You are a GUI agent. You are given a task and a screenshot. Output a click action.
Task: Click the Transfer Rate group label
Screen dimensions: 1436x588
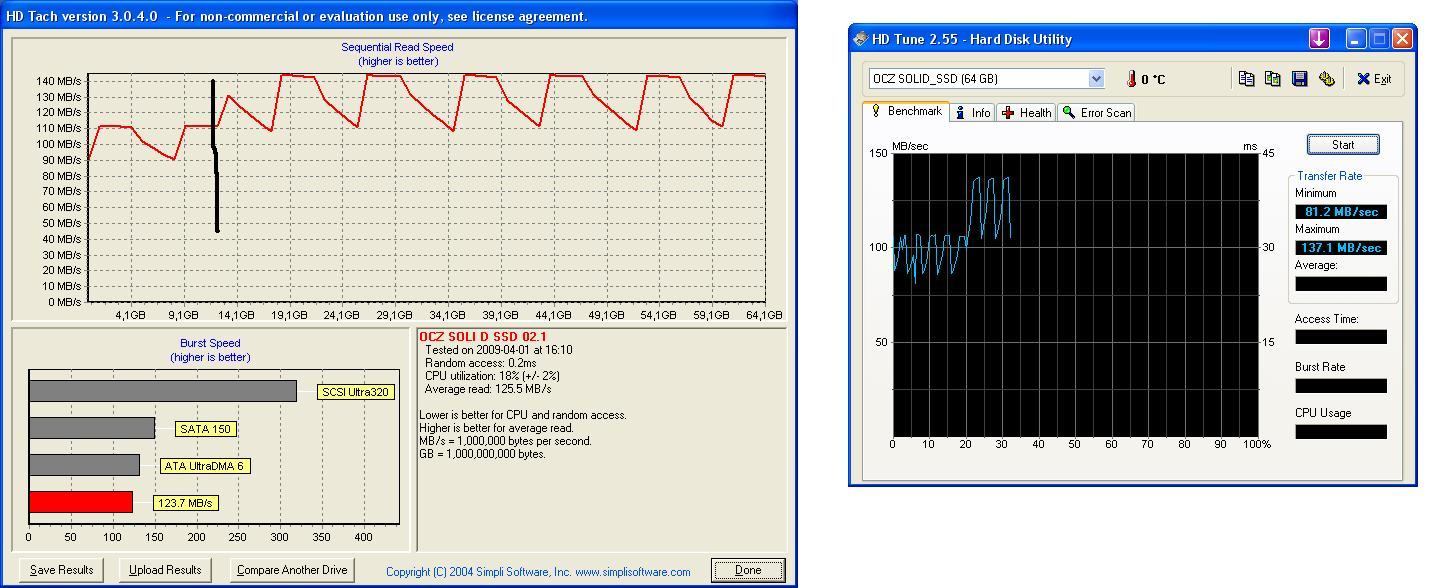click(x=1330, y=176)
